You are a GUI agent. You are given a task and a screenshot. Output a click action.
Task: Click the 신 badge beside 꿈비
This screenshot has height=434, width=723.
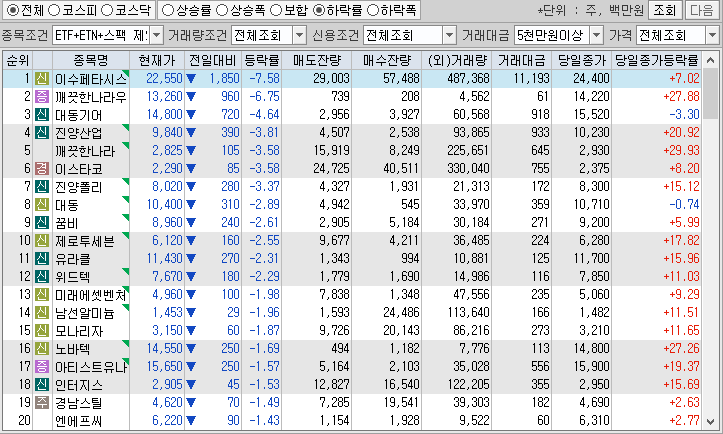(42, 222)
